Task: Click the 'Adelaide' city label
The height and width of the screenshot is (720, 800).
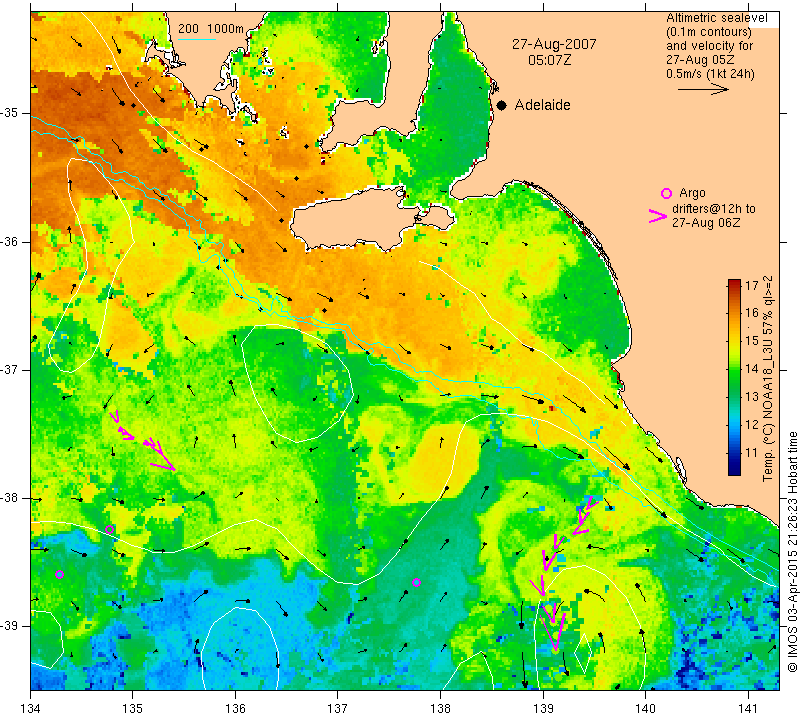Action: coord(542,105)
